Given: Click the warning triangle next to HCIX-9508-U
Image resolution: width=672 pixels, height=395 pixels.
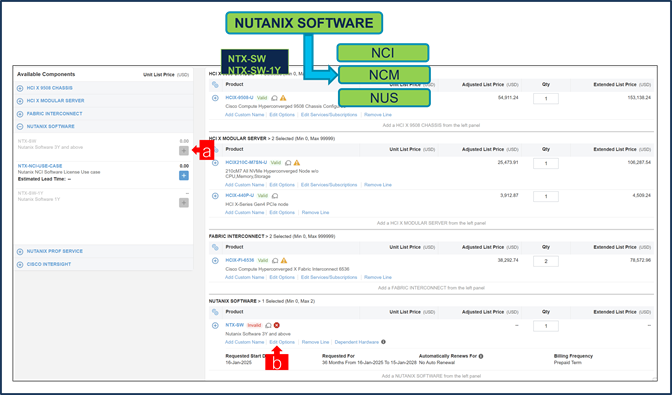Looking at the screenshot, I should coord(283,98).
